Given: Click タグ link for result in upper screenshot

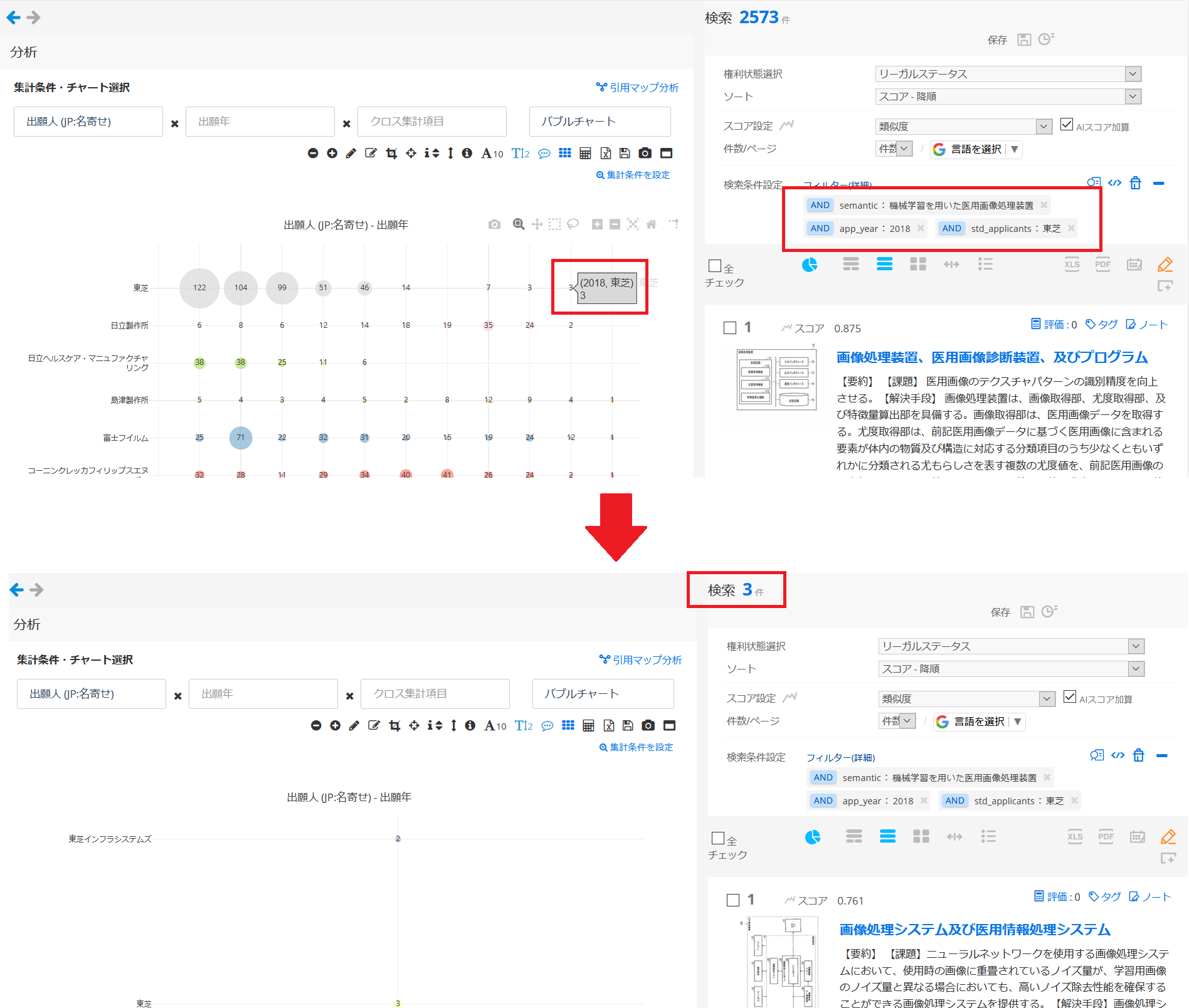Looking at the screenshot, I should [1102, 324].
